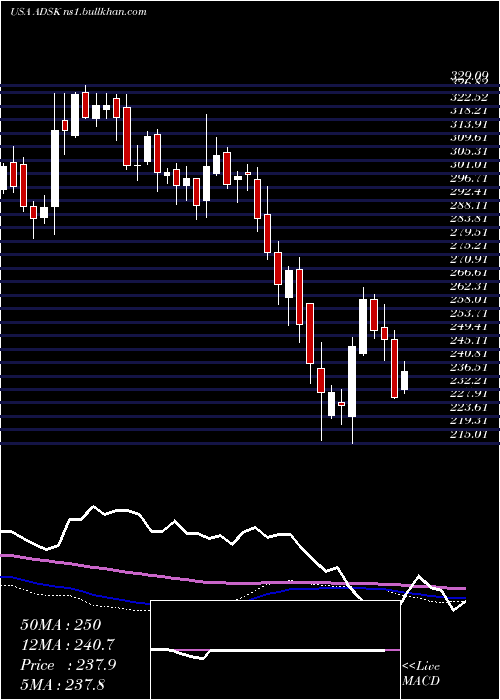Select the 292.41 price level label

(469, 192)
